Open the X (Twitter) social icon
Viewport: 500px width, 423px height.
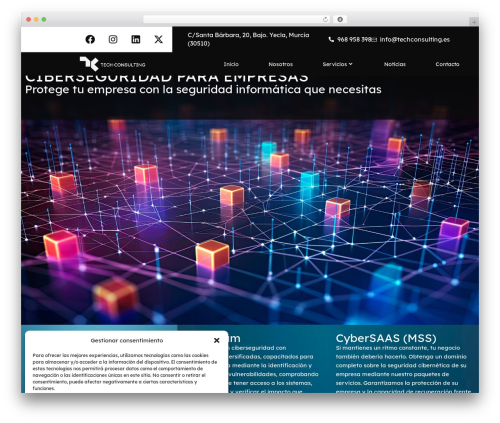[159, 39]
